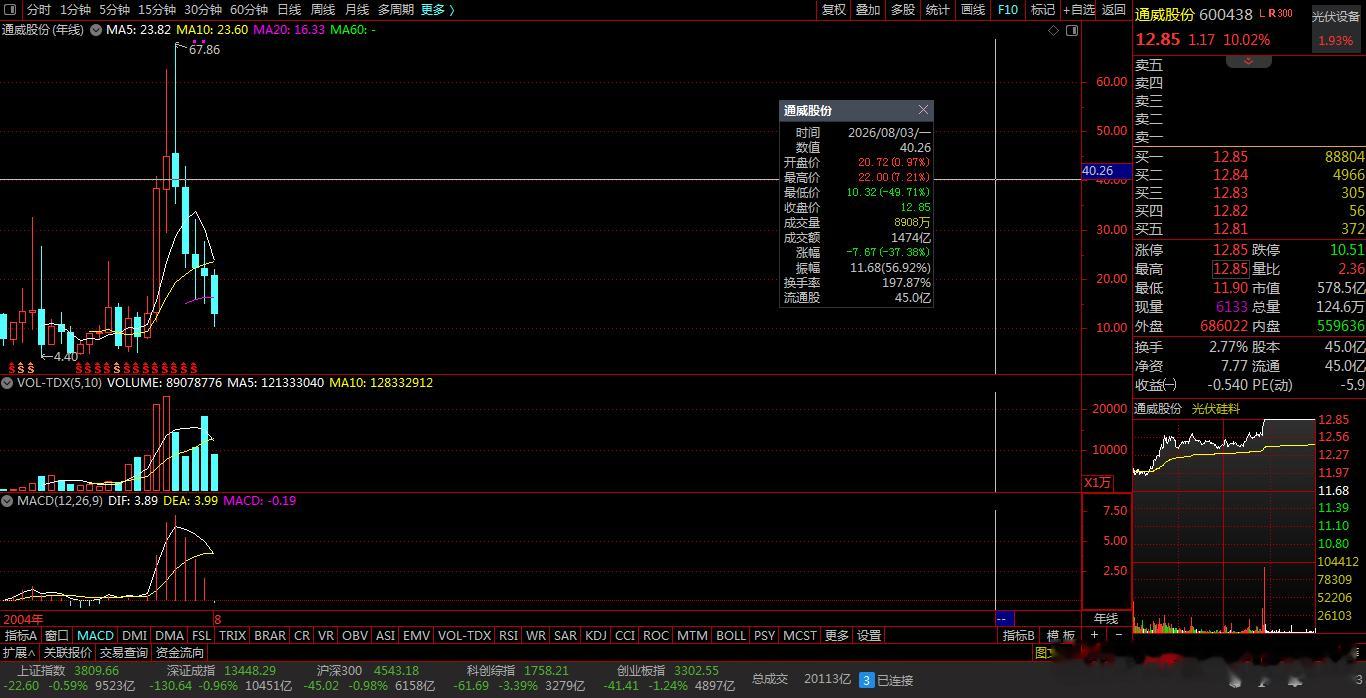Select the 60分钟 timeframe

249,9
